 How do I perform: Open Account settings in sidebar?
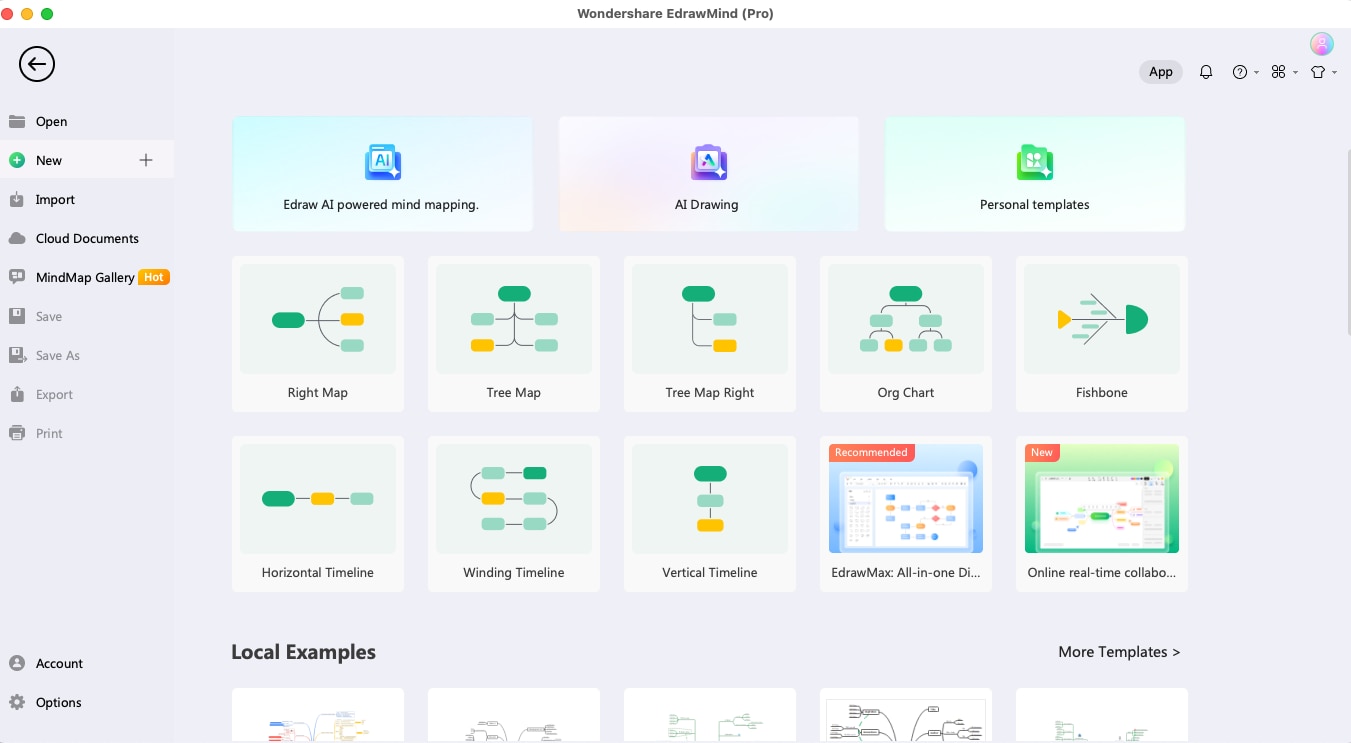coord(87,664)
